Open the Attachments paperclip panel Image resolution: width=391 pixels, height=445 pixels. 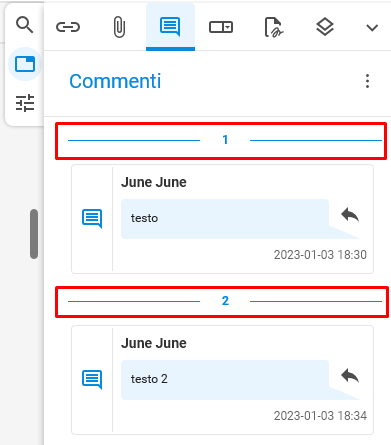(119, 27)
